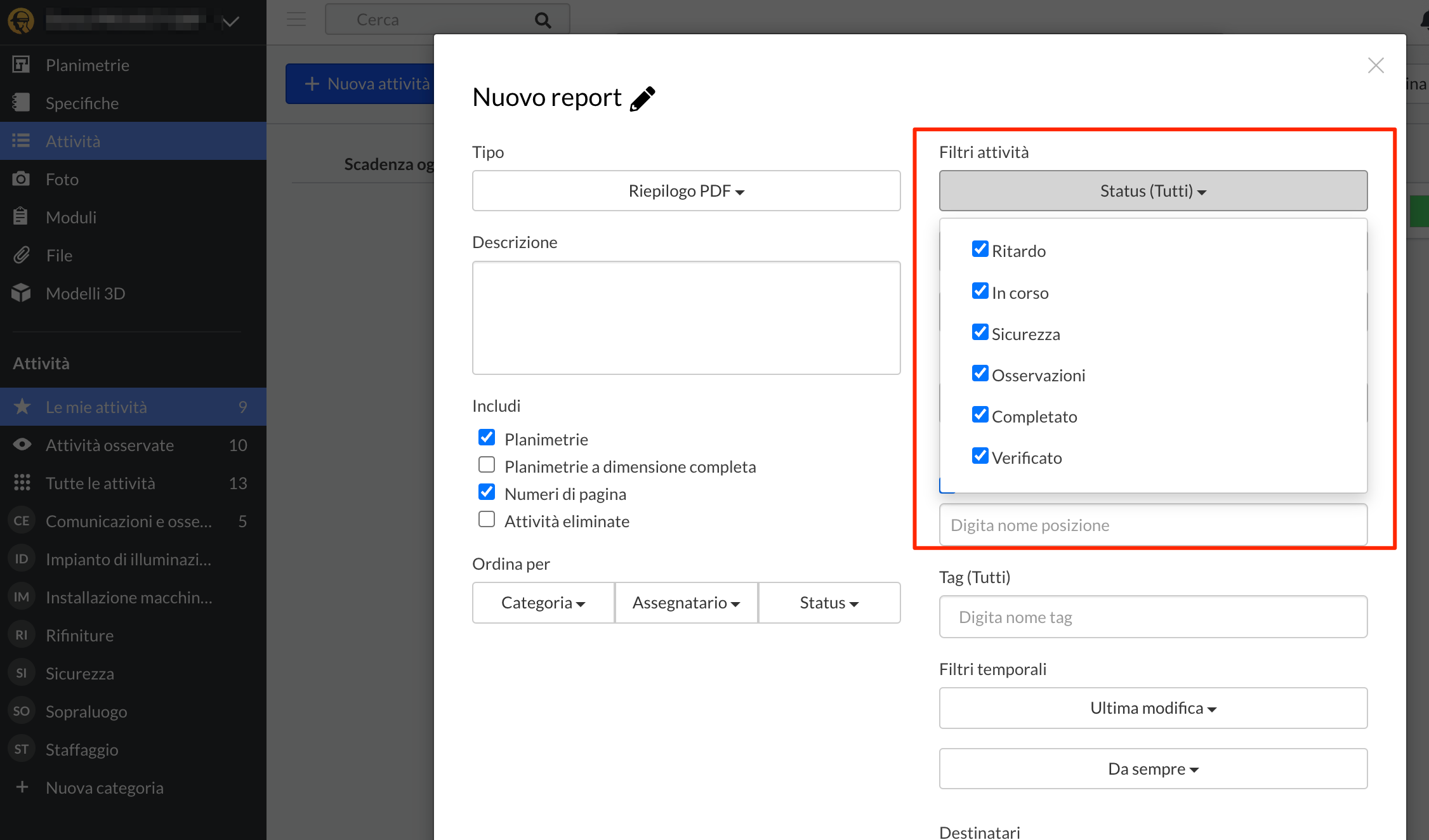Open the Riepilogo PDF type dropdown

click(686, 191)
